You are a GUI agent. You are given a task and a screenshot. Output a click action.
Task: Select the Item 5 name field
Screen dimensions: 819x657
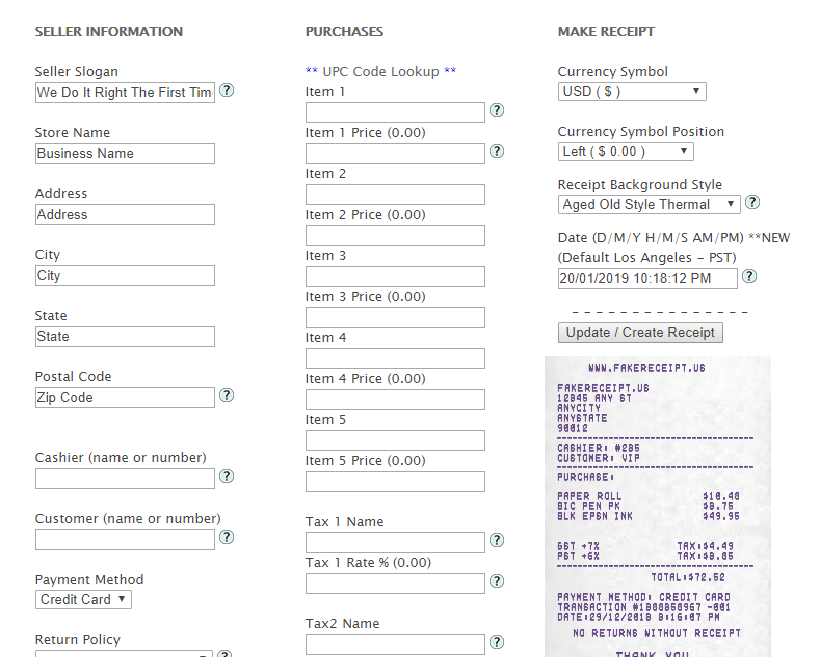pos(395,440)
